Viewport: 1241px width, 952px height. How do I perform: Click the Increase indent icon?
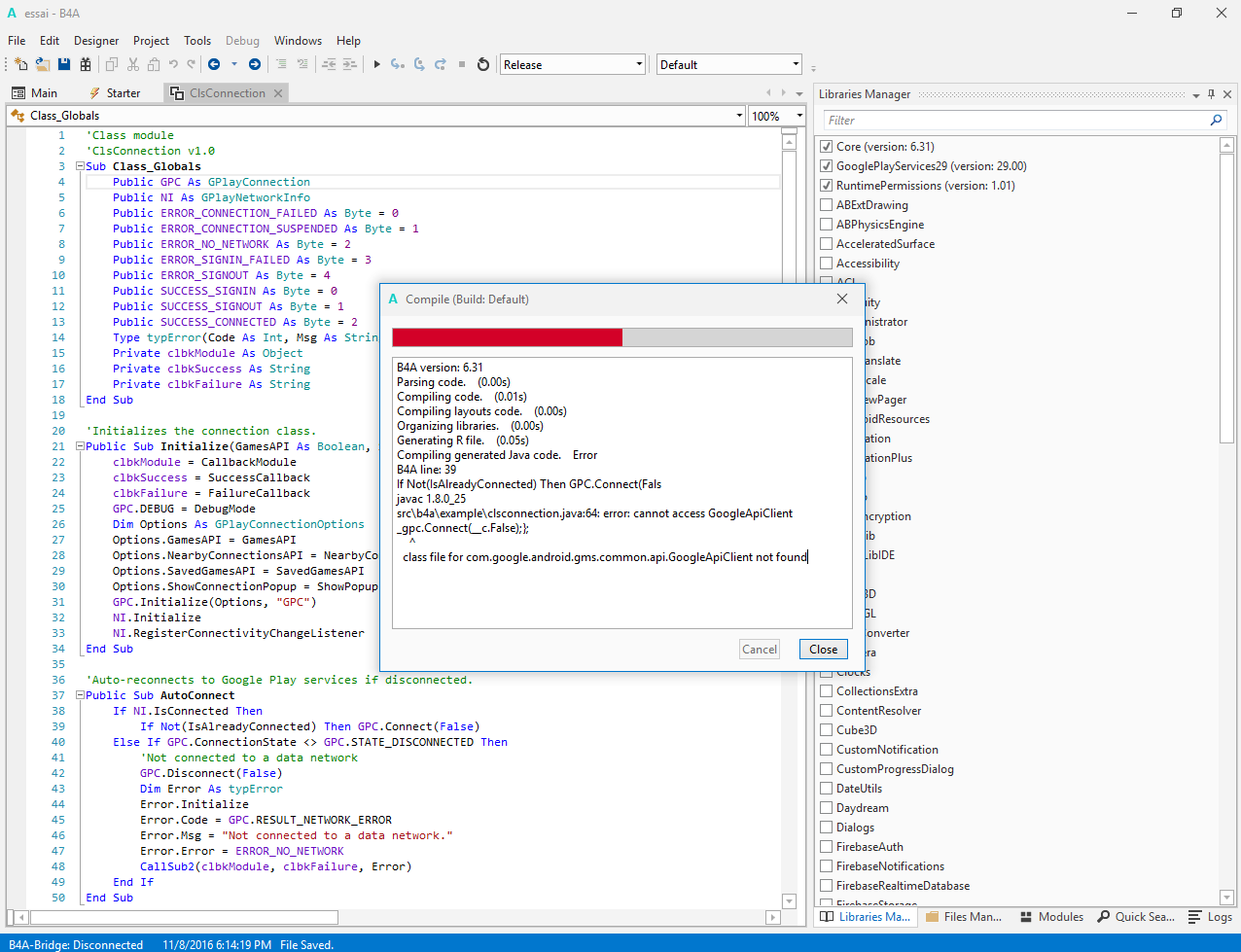click(350, 64)
